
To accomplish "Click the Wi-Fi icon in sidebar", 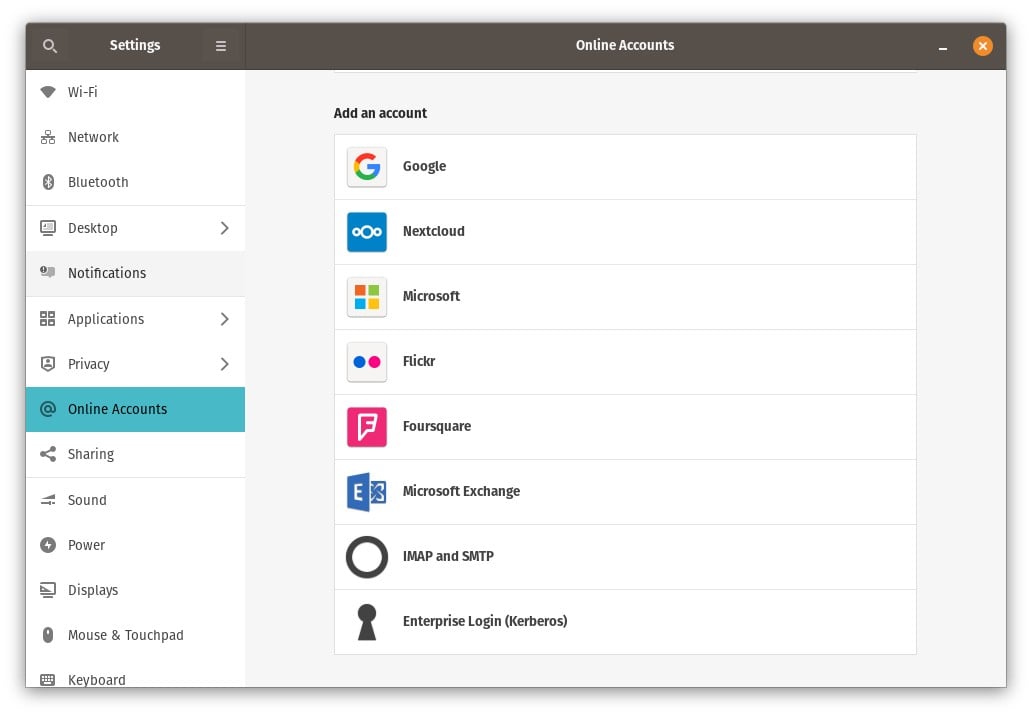I will point(48,91).
